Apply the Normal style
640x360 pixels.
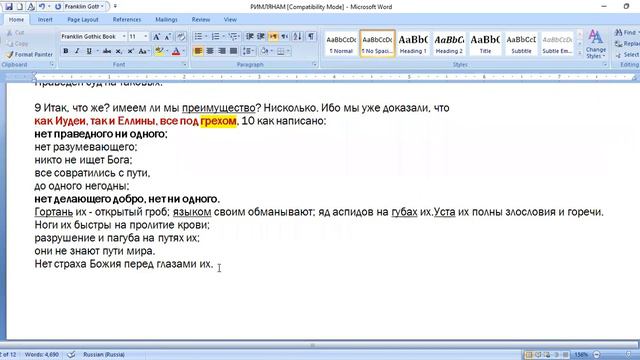(x=341, y=43)
